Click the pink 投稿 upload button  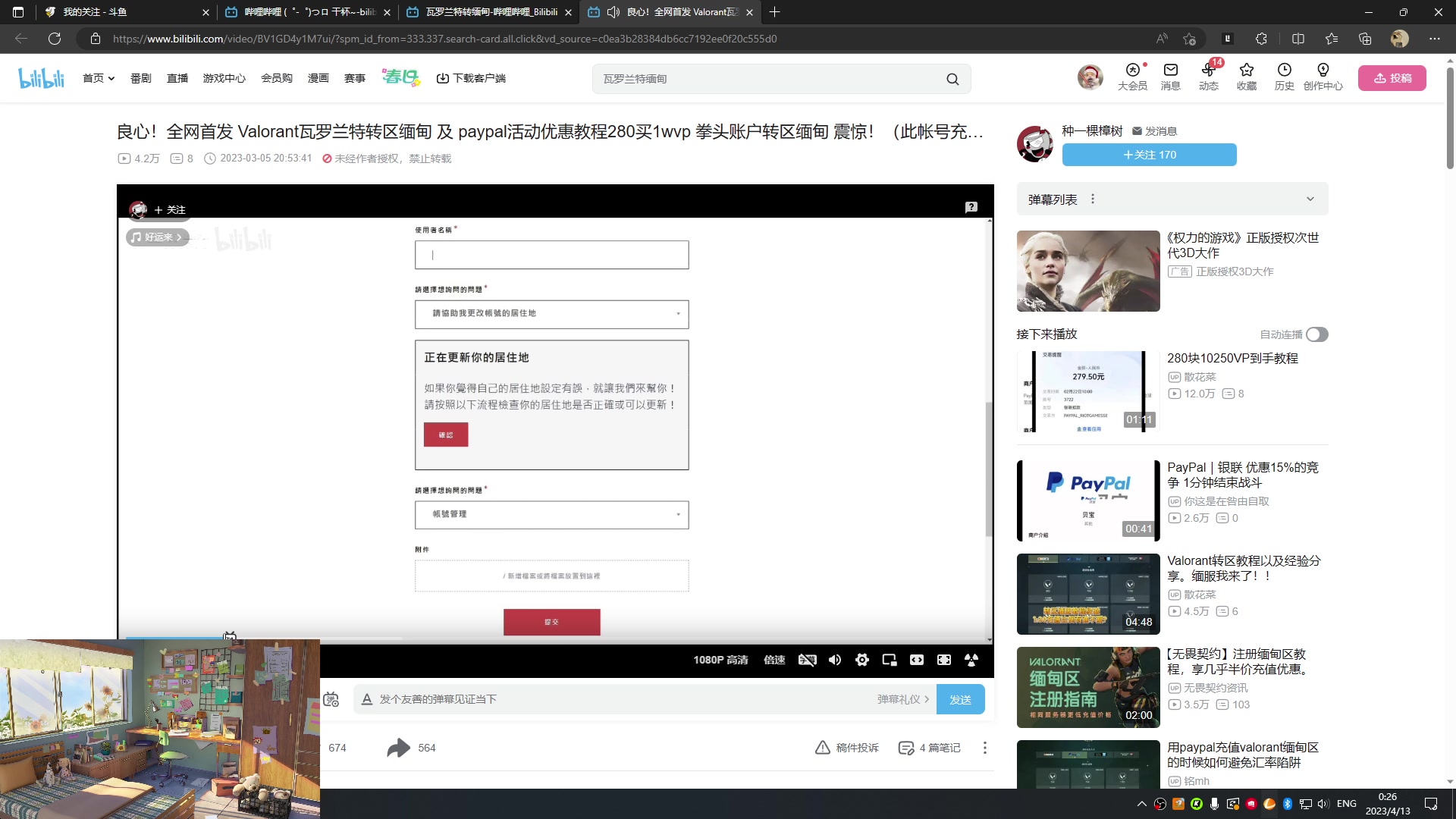[x=1392, y=78]
